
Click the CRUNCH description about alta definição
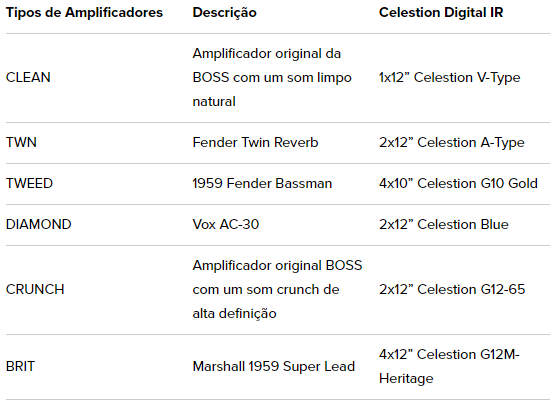pyautogui.click(x=277, y=290)
